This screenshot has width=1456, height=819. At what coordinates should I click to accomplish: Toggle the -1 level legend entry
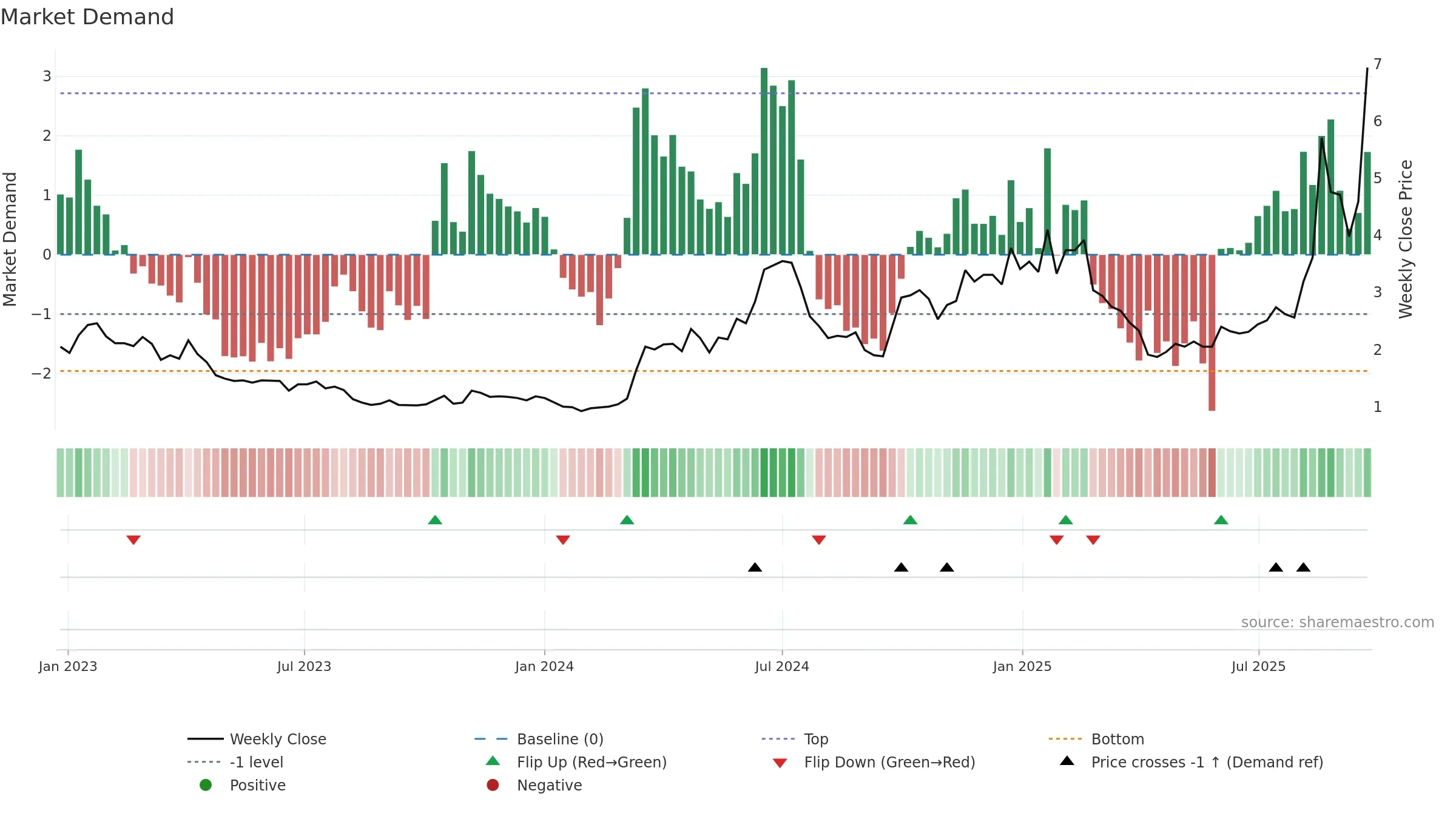[235, 762]
